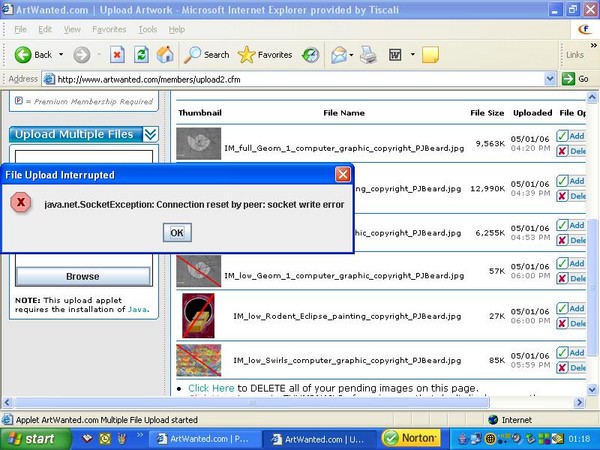Click the green Go button
Image resolution: width=600 pixels, height=450 pixels.
[x=575, y=79]
